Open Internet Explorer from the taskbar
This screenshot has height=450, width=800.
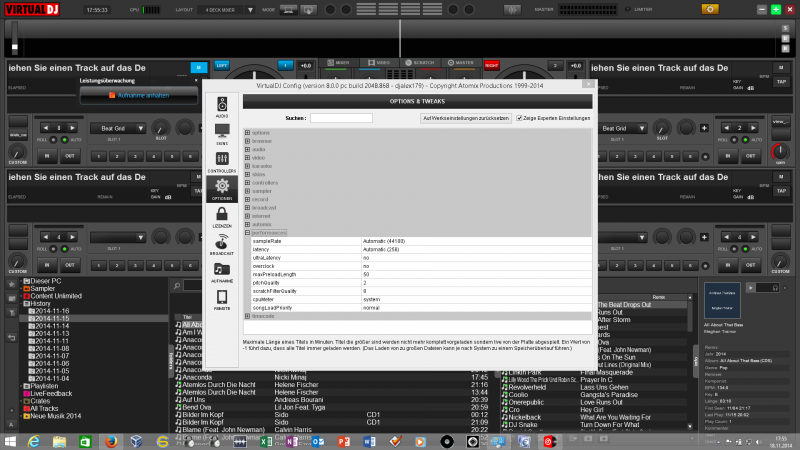(34, 441)
